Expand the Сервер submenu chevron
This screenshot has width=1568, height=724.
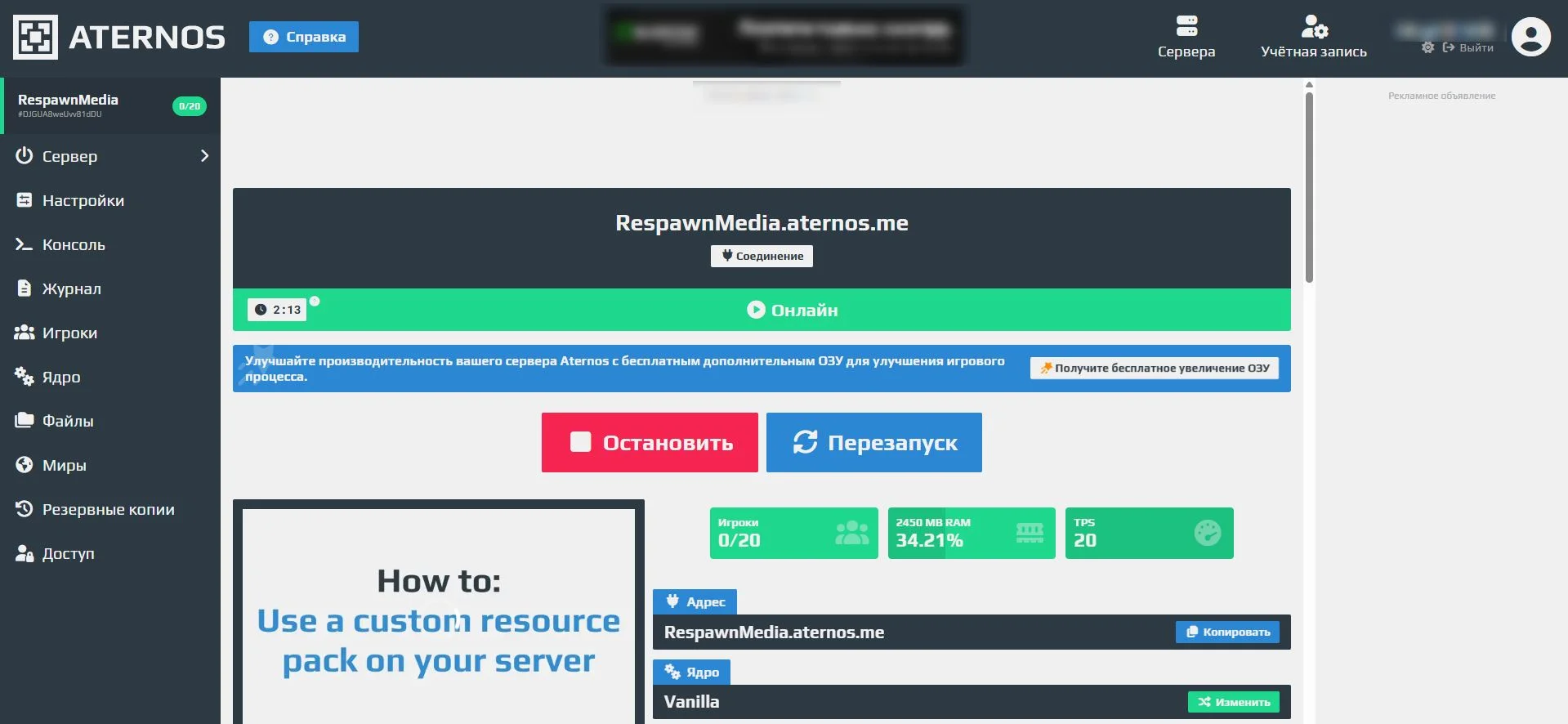204,156
